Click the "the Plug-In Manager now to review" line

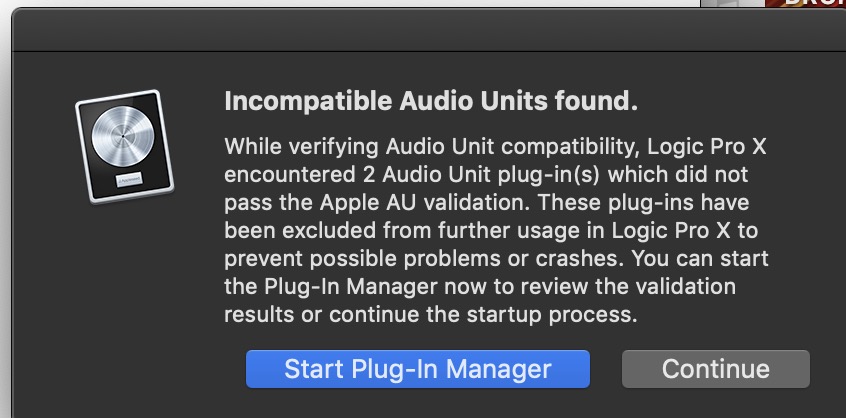[480, 287]
